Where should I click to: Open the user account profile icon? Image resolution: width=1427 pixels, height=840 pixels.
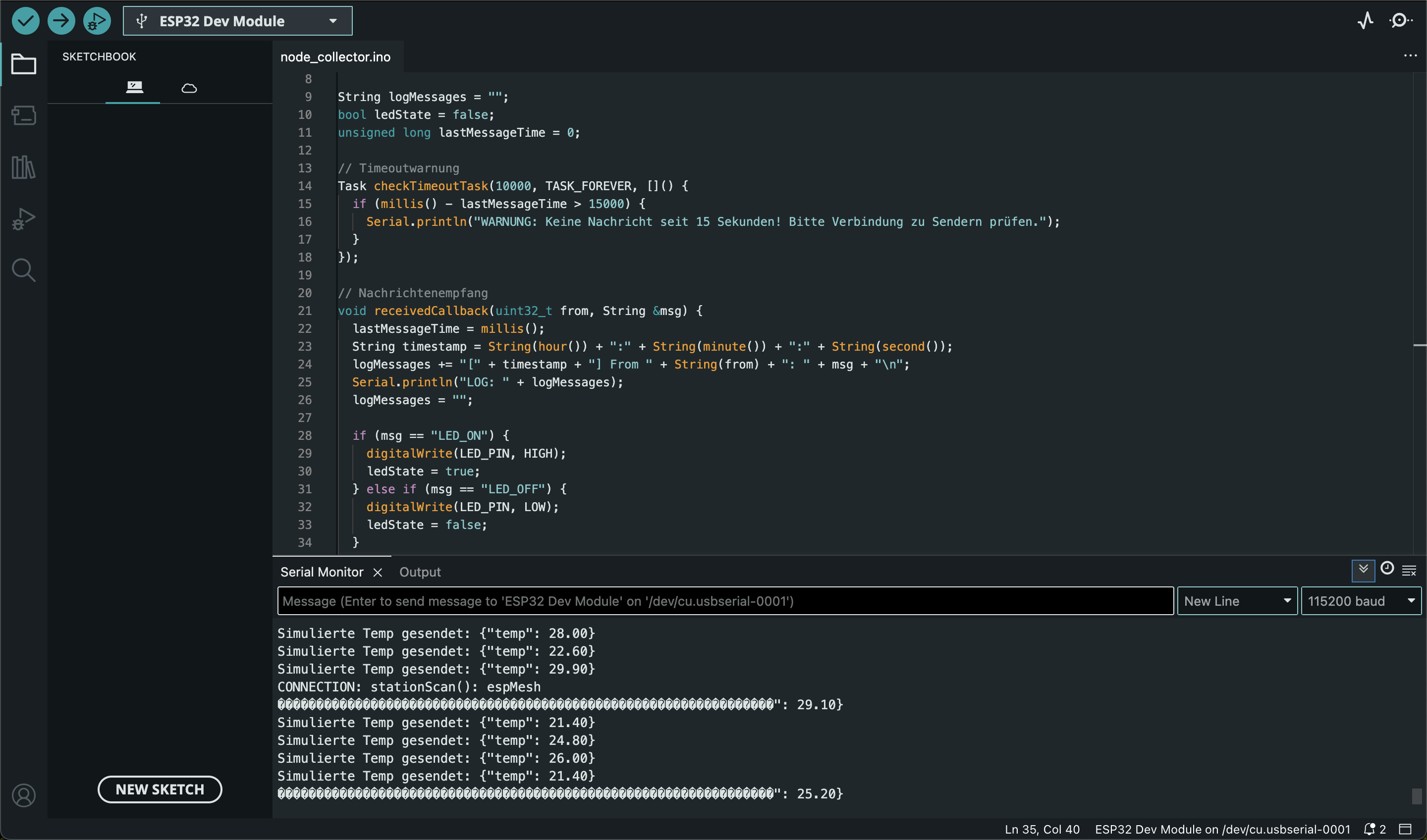click(x=24, y=795)
